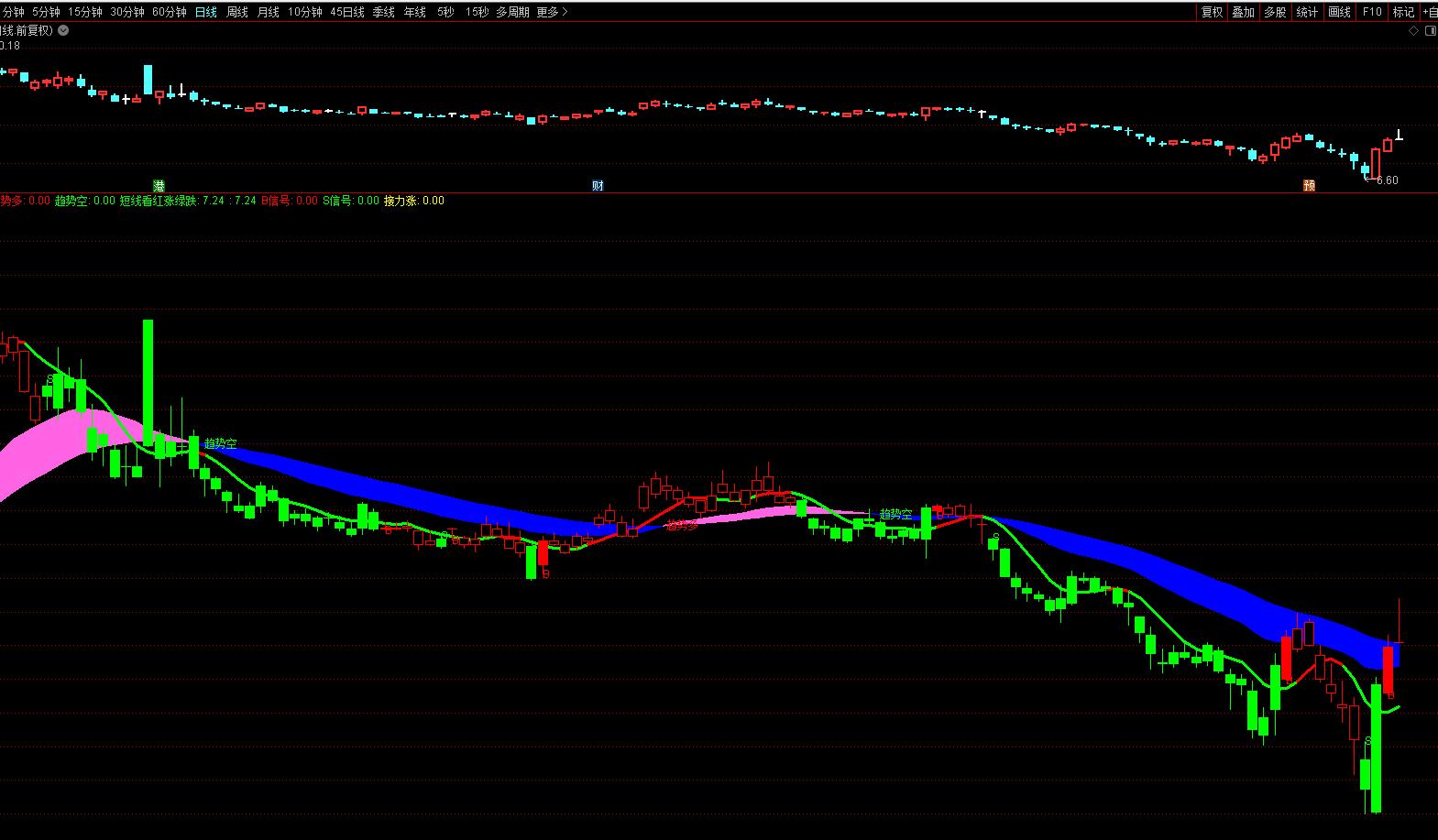The image size is (1438, 840).
Task: Toggle 叠加 overlay comparison
Action: (x=1243, y=12)
